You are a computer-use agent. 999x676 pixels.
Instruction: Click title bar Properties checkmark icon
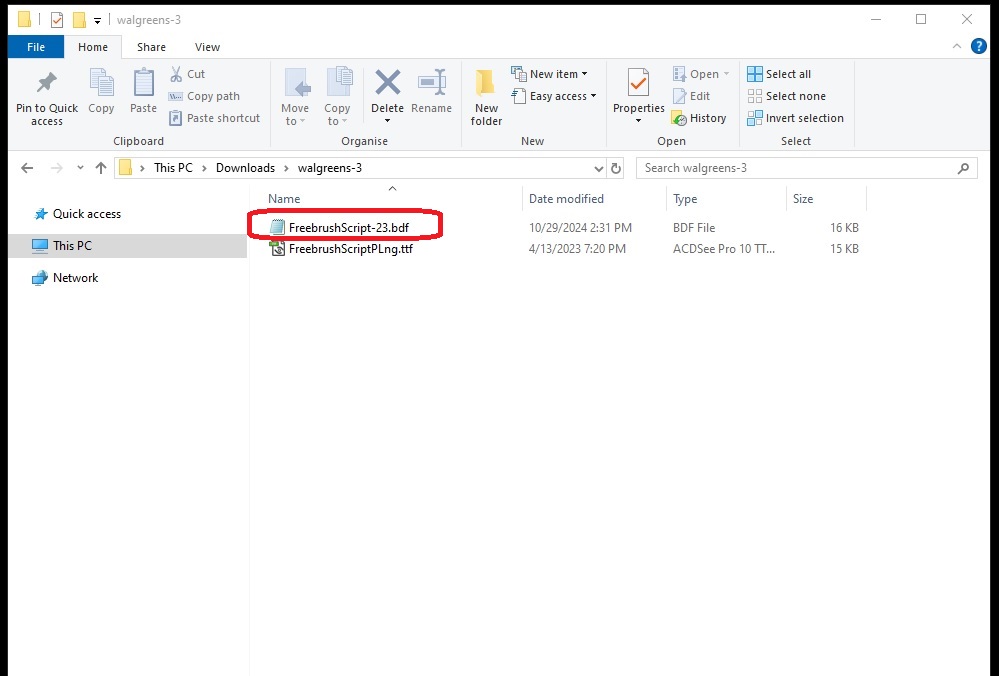tap(57, 20)
